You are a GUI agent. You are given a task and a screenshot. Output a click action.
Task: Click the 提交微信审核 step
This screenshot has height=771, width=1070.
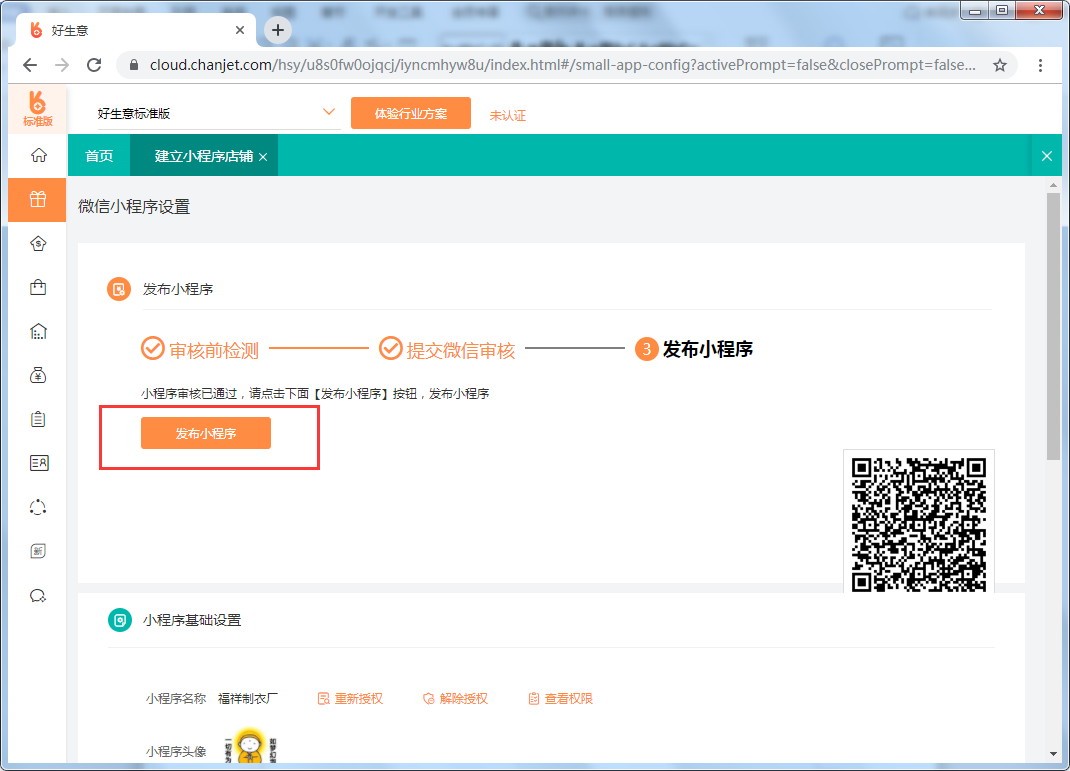point(447,349)
